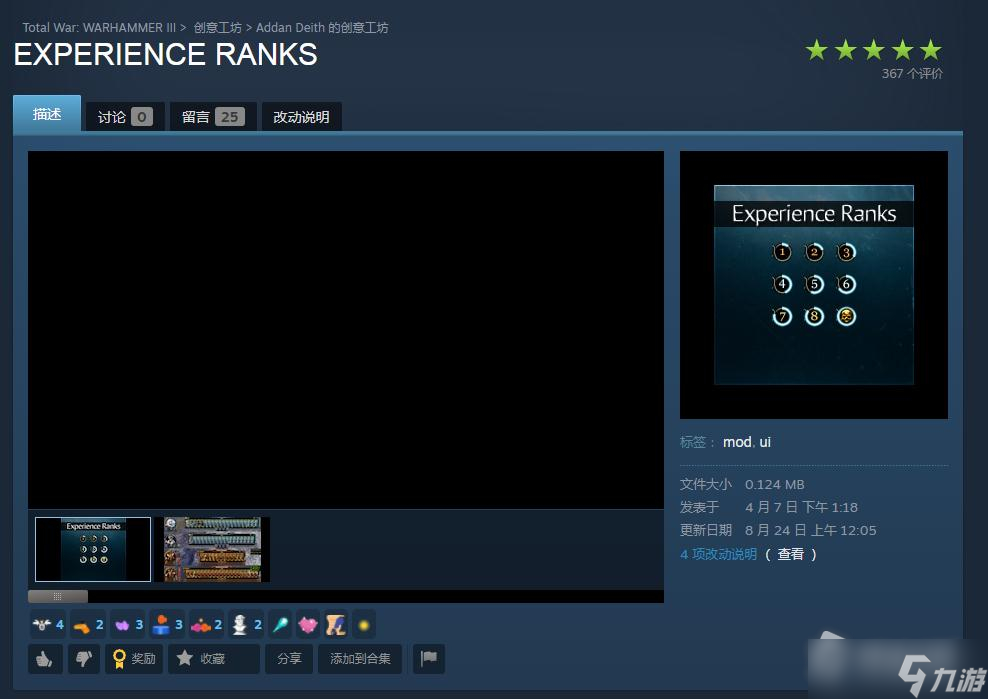Viewport: 988px width, 699px height.
Task: Click the 367 个评价 rating count
Action: point(912,73)
